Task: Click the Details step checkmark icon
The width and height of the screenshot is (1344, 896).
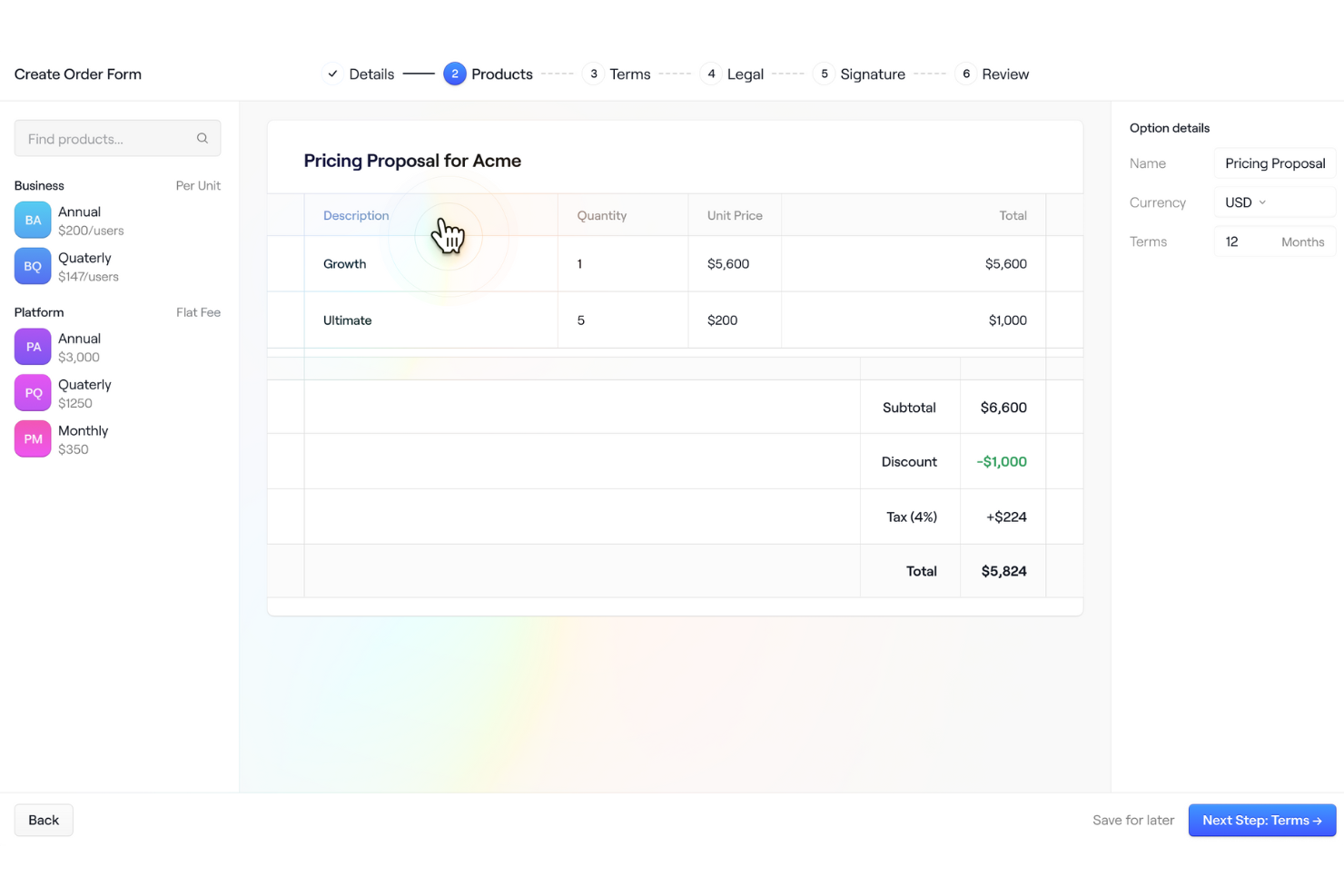Action: 333,74
